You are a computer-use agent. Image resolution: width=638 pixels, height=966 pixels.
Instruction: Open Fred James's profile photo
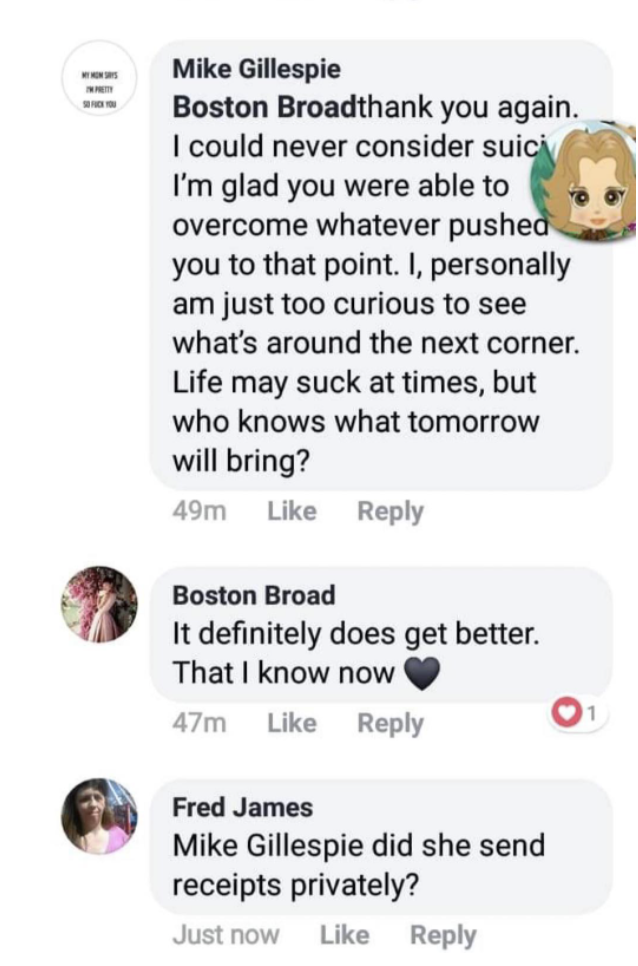[99, 815]
